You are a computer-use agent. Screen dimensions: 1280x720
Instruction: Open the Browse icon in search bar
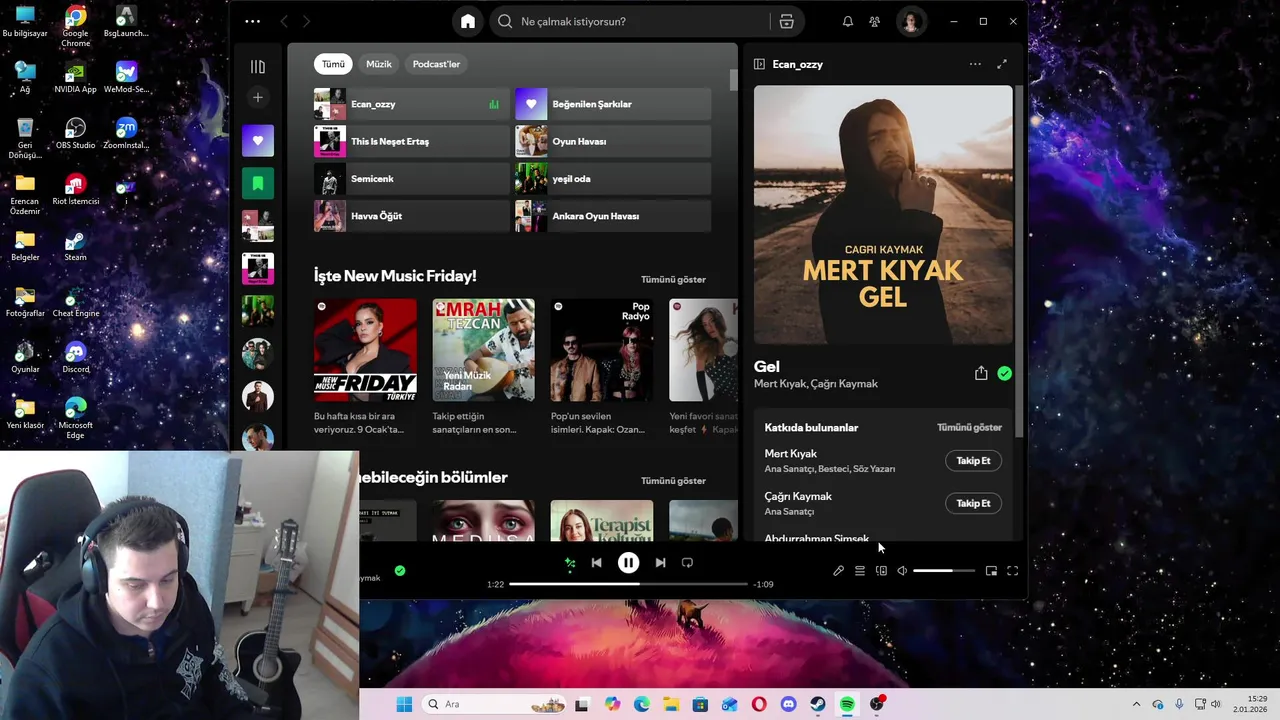[786, 21]
